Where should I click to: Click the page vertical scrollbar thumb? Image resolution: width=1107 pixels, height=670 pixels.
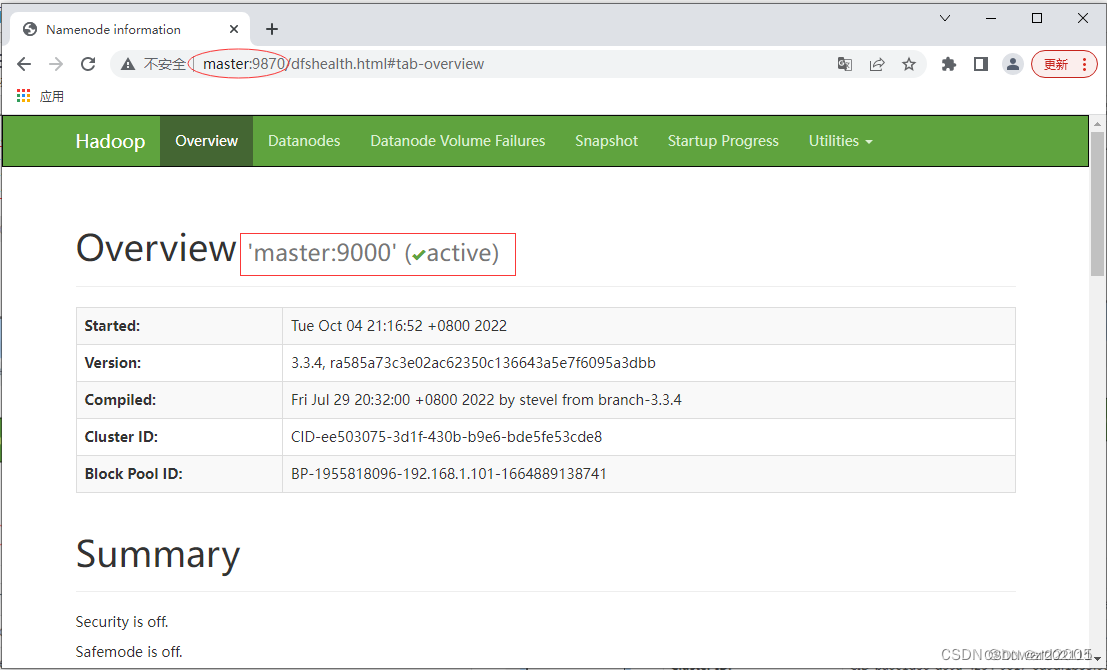click(1097, 205)
